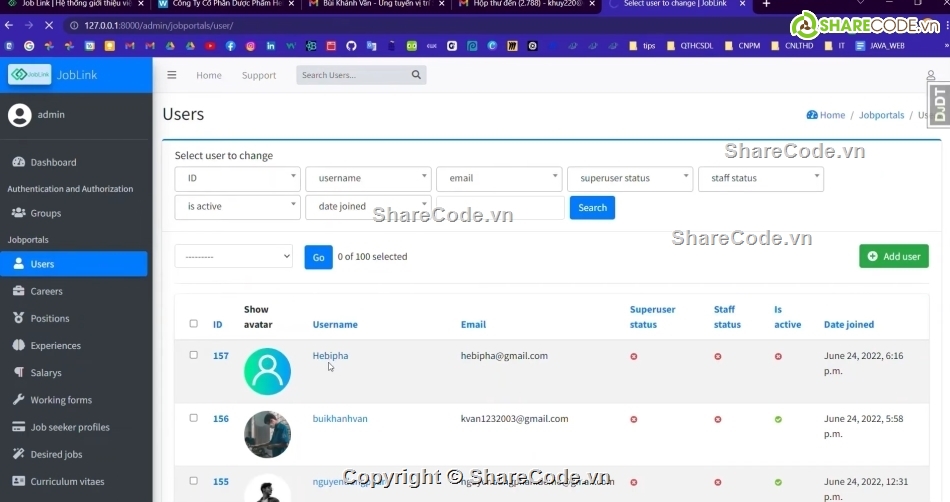Click the green Add user button
This screenshot has height=502, width=950.
894,256
